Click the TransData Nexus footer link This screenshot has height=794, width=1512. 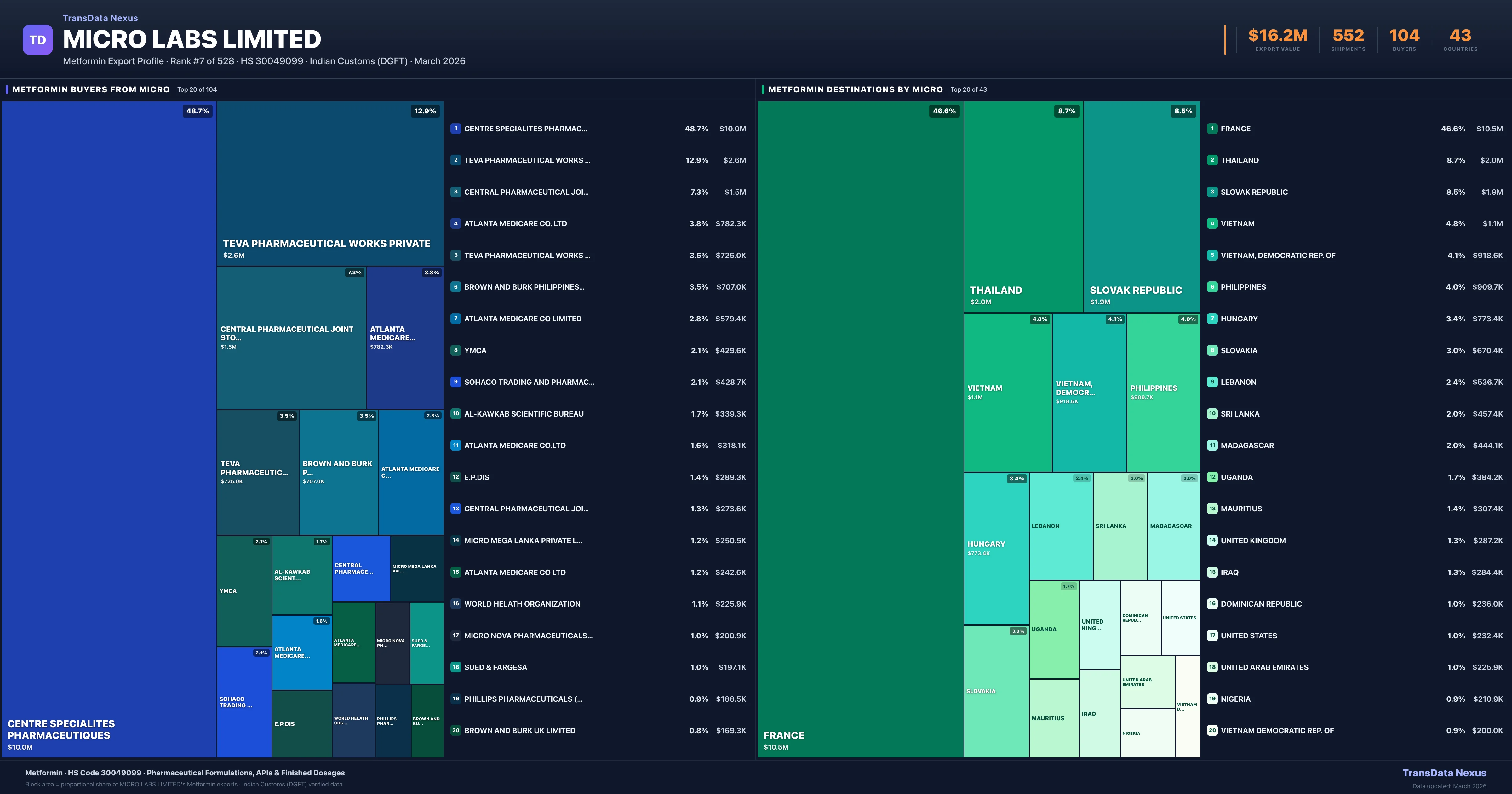click(1445, 772)
